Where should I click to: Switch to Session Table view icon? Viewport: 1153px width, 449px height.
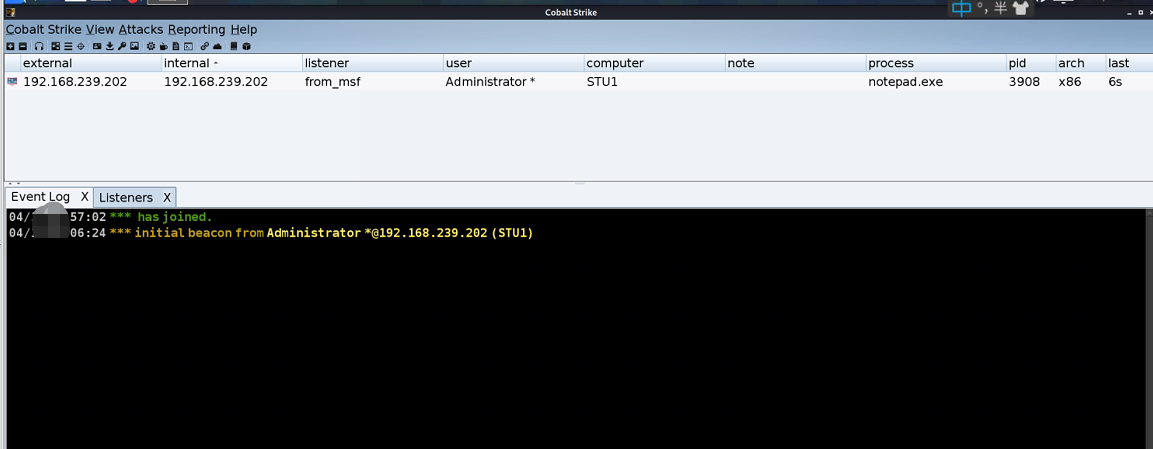pos(68,46)
